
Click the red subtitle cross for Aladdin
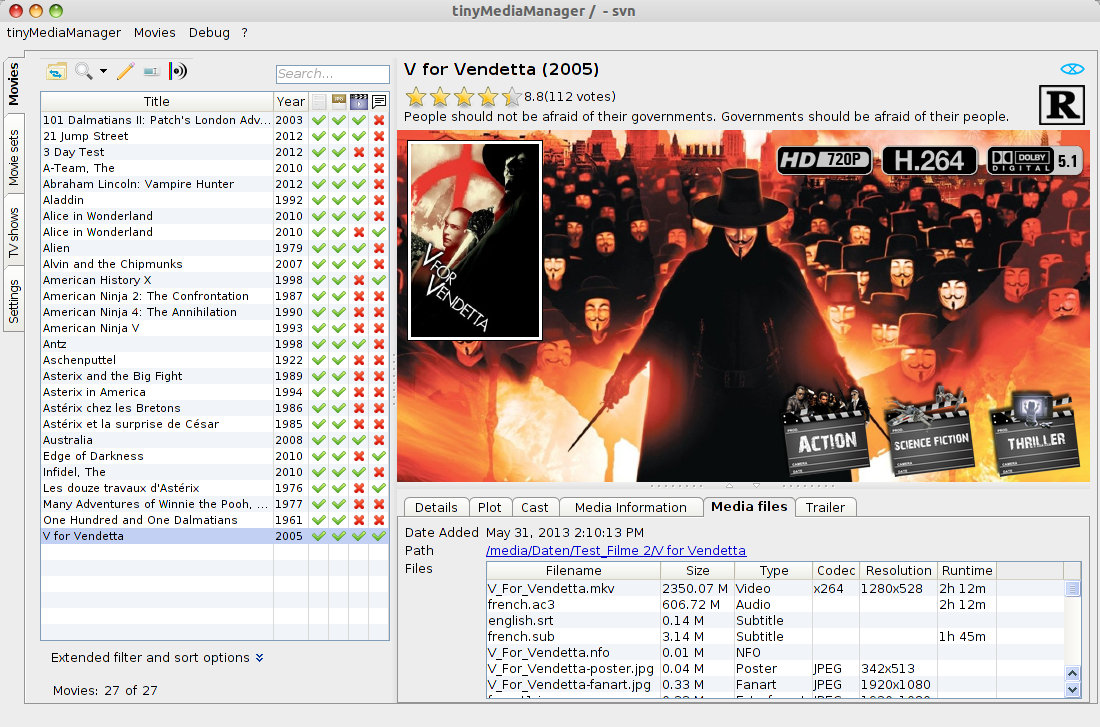(x=379, y=200)
